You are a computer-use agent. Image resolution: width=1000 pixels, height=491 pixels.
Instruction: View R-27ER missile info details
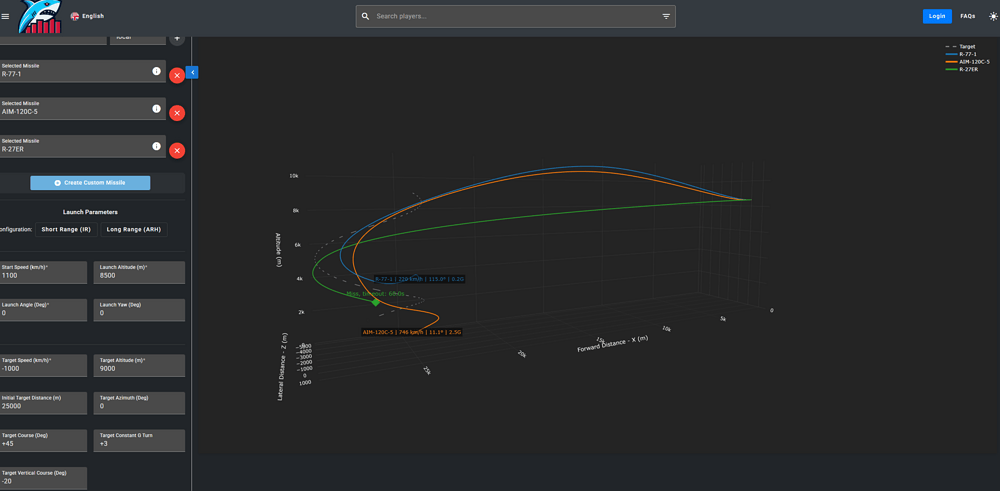(156, 147)
